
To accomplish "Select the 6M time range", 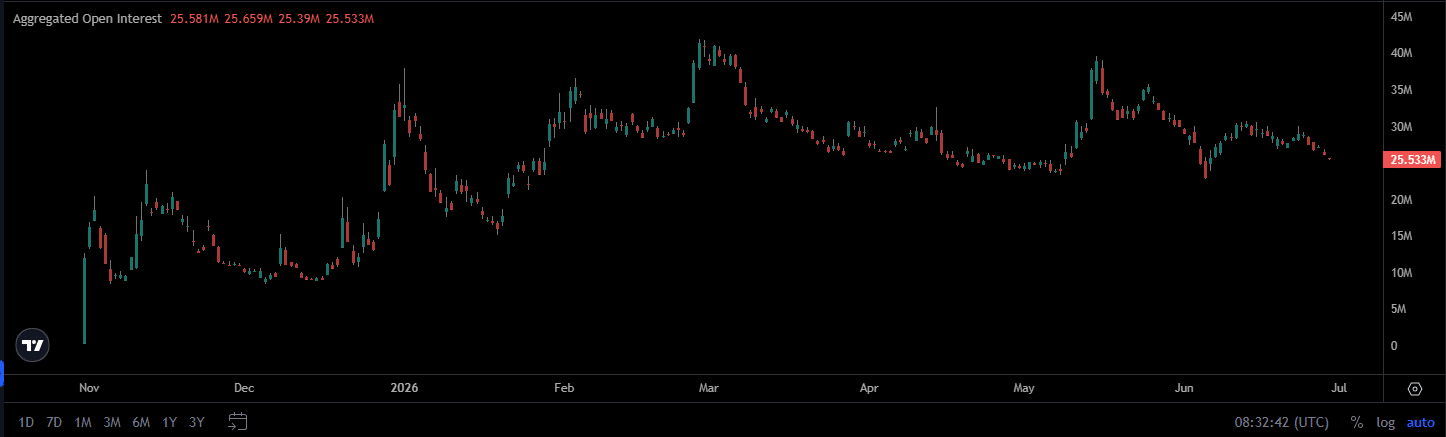I will [141, 422].
